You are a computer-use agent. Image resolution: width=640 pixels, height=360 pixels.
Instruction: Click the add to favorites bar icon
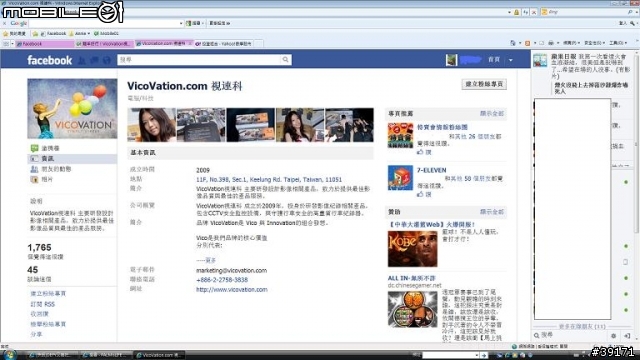[x=35, y=33]
